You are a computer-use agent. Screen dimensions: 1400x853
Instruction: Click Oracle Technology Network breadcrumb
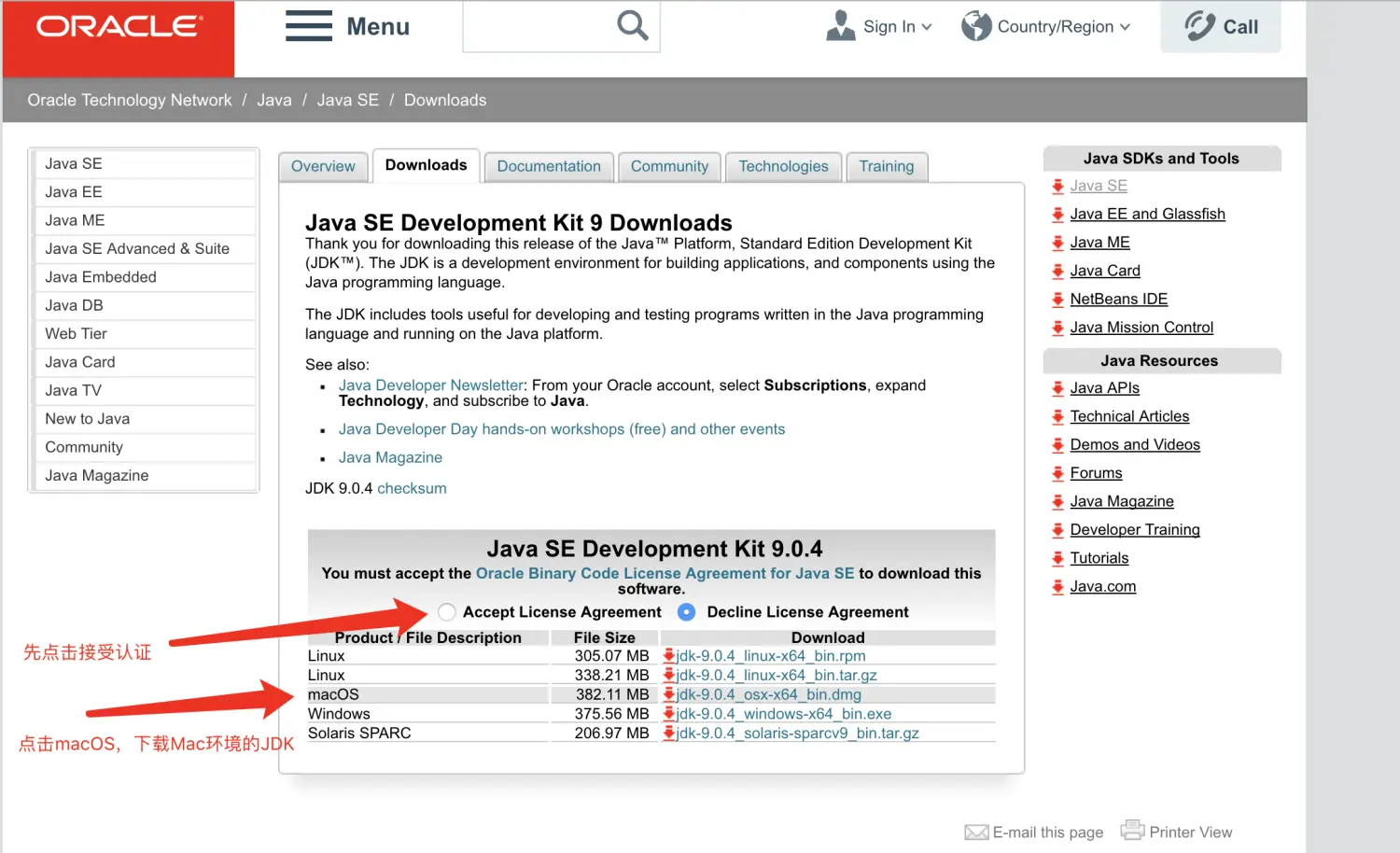coord(130,100)
